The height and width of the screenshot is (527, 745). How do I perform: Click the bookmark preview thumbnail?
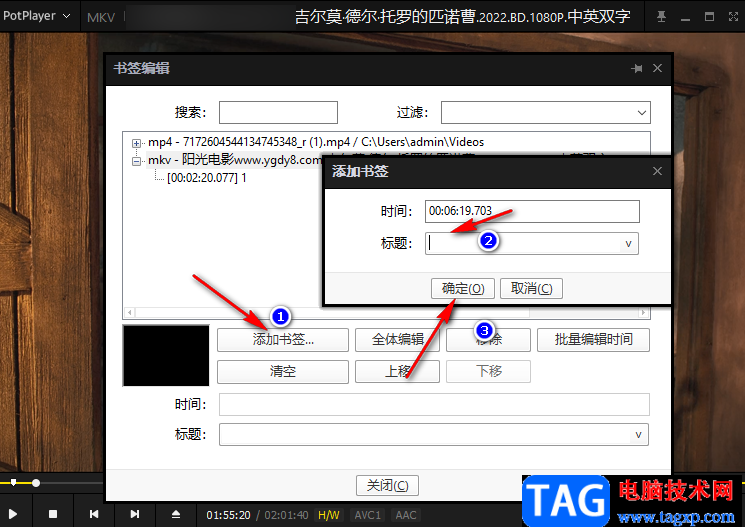(166, 355)
